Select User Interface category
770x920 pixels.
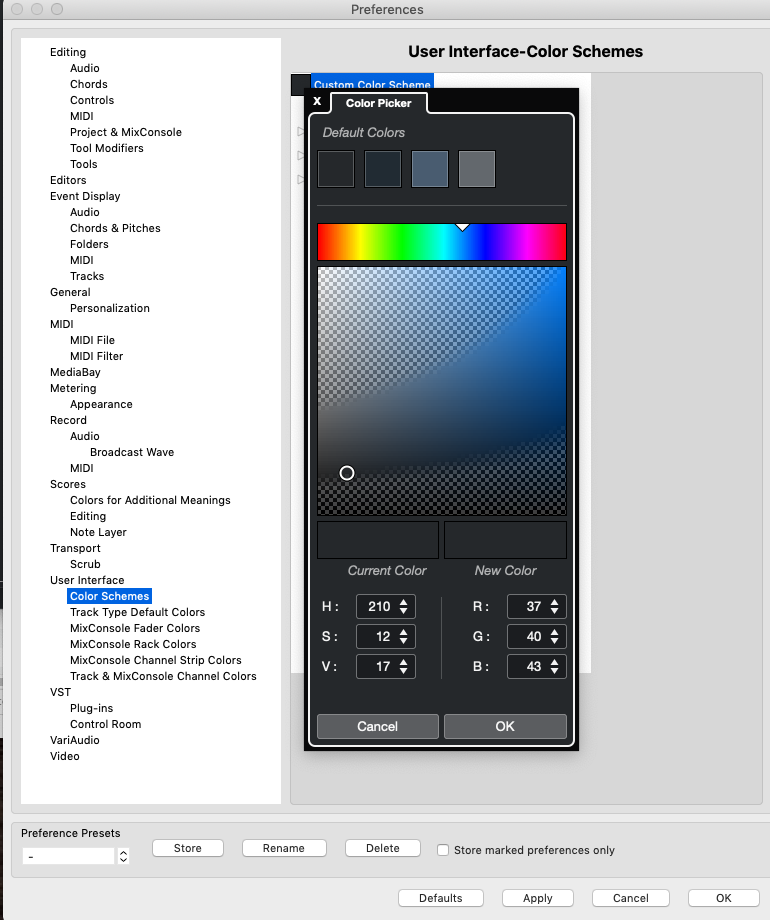(87, 580)
